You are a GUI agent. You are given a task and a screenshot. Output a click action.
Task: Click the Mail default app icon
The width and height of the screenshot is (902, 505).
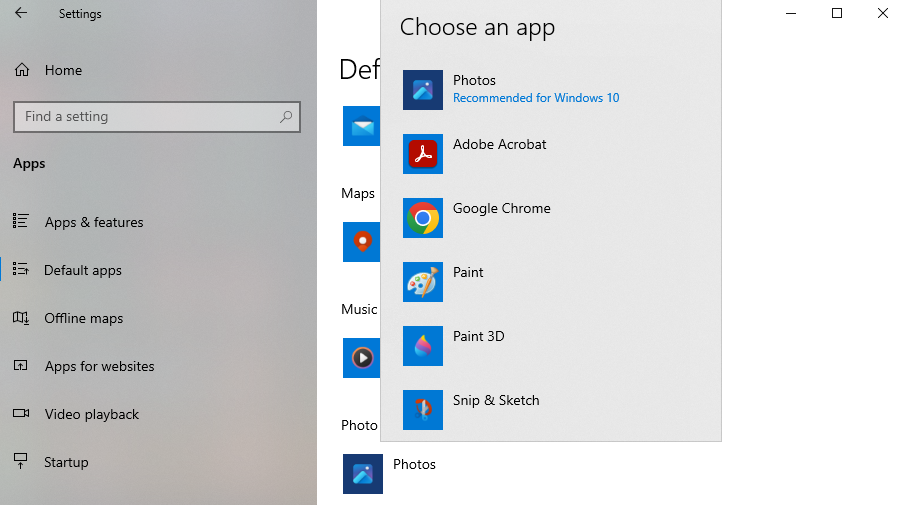(361, 126)
